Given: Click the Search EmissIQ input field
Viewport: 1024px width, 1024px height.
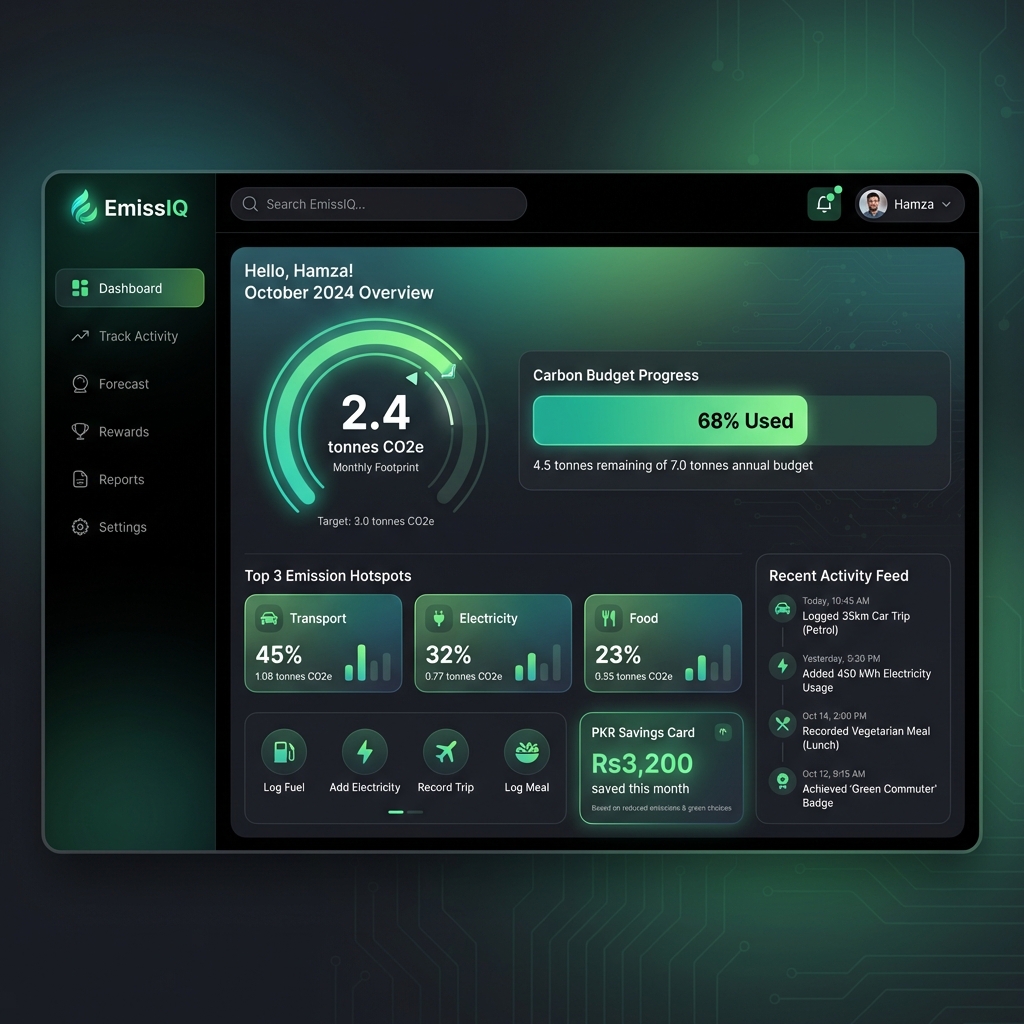Looking at the screenshot, I should 378,204.
